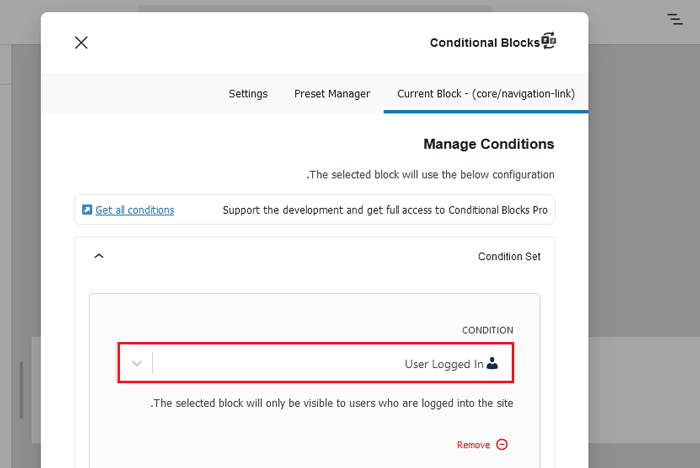Click the Manage Conditions heading
This screenshot has height=468, width=700.
point(488,144)
